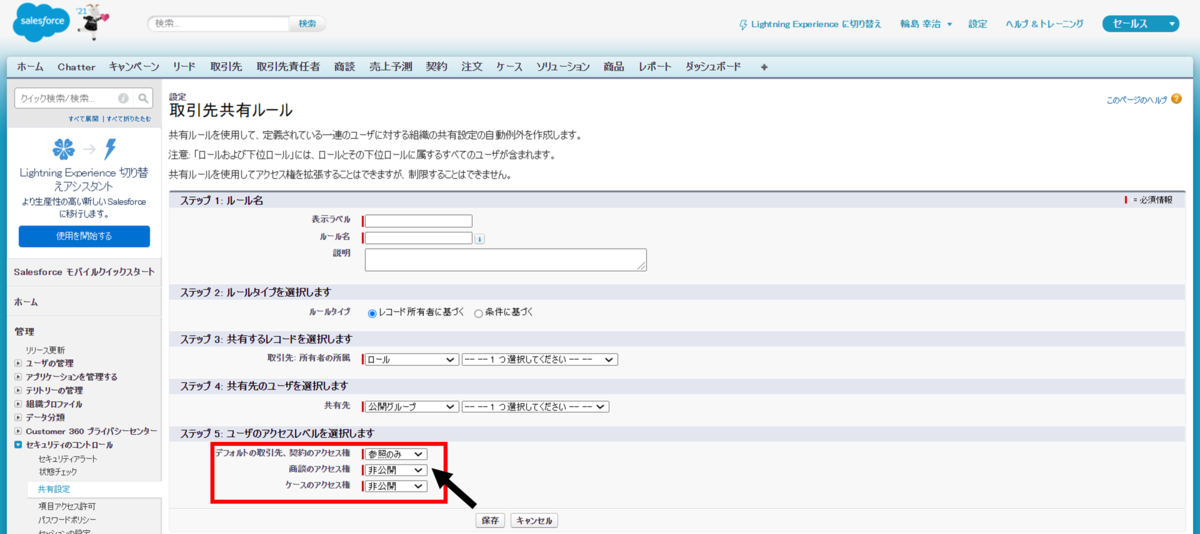The image size is (1200, 534).
Task: Open the ソリューション tab
Action: (563, 67)
